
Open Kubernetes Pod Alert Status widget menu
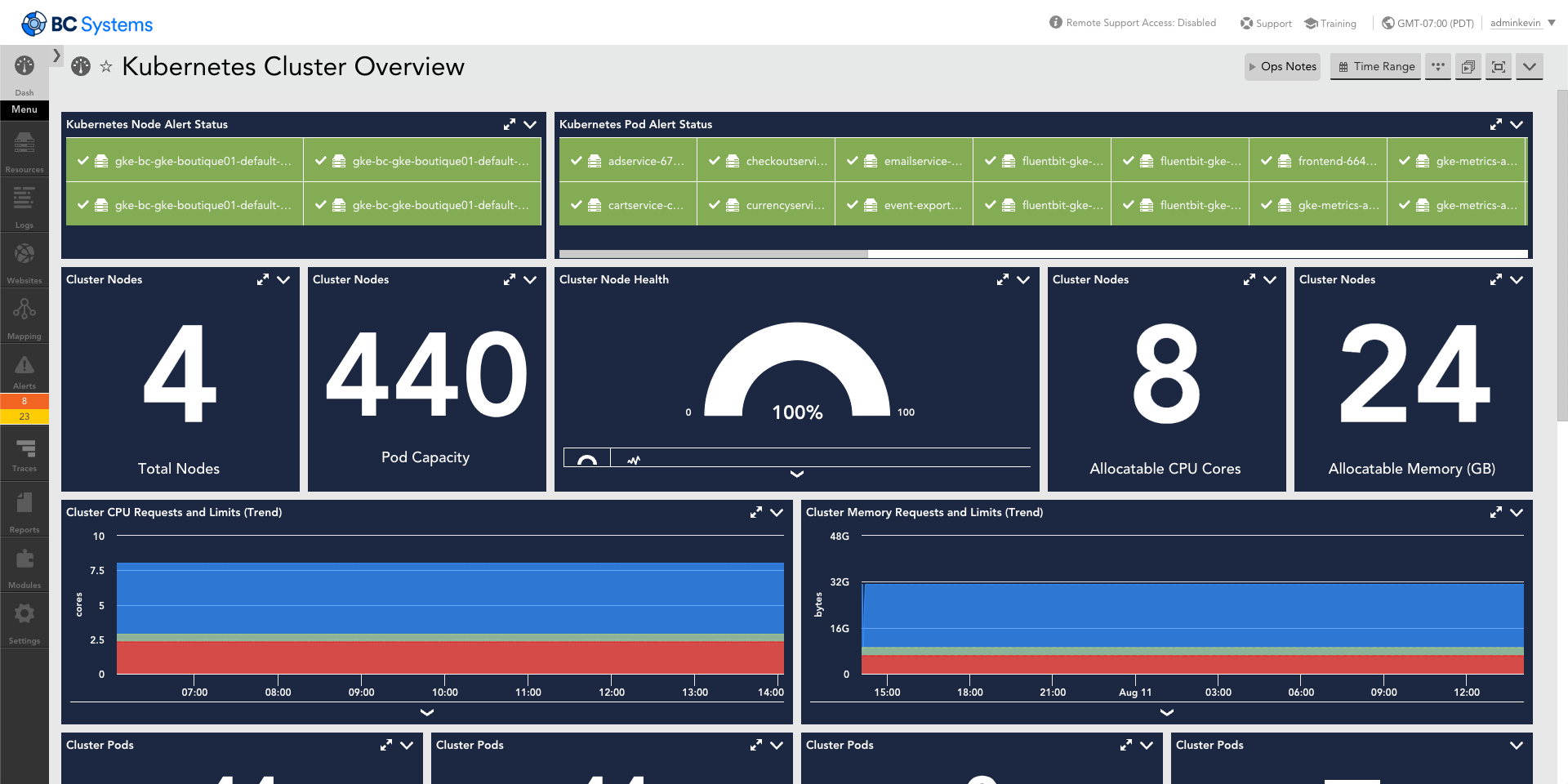[1517, 124]
